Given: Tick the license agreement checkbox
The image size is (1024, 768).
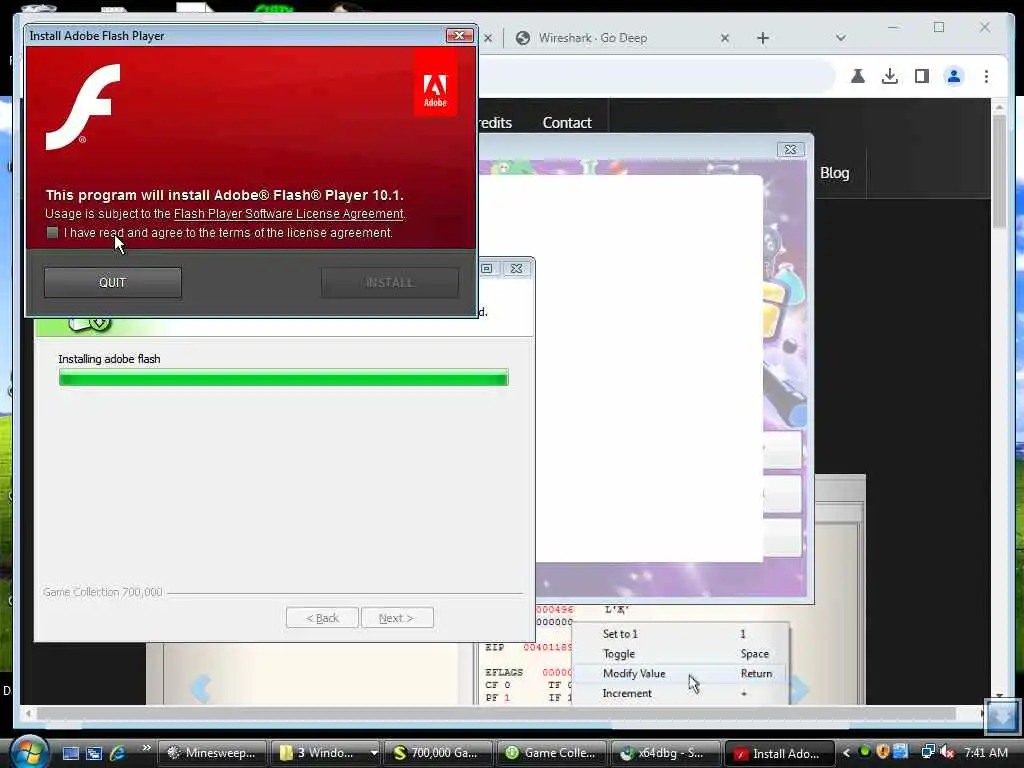Looking at the screenshot, I should point(52,233).
